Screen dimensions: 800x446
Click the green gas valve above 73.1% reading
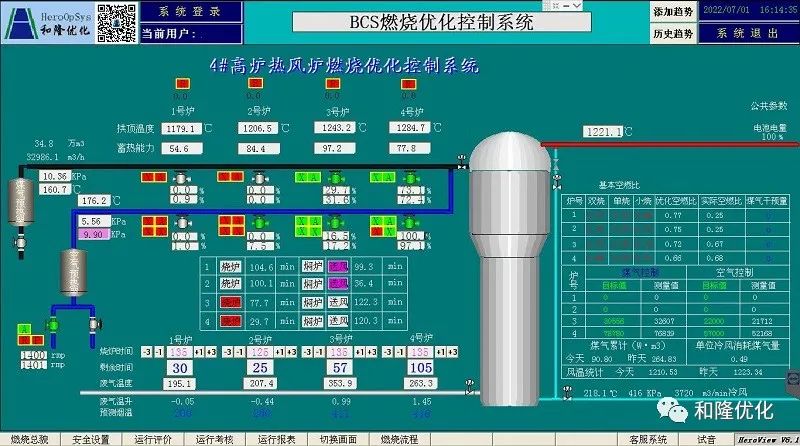point(410,178)
